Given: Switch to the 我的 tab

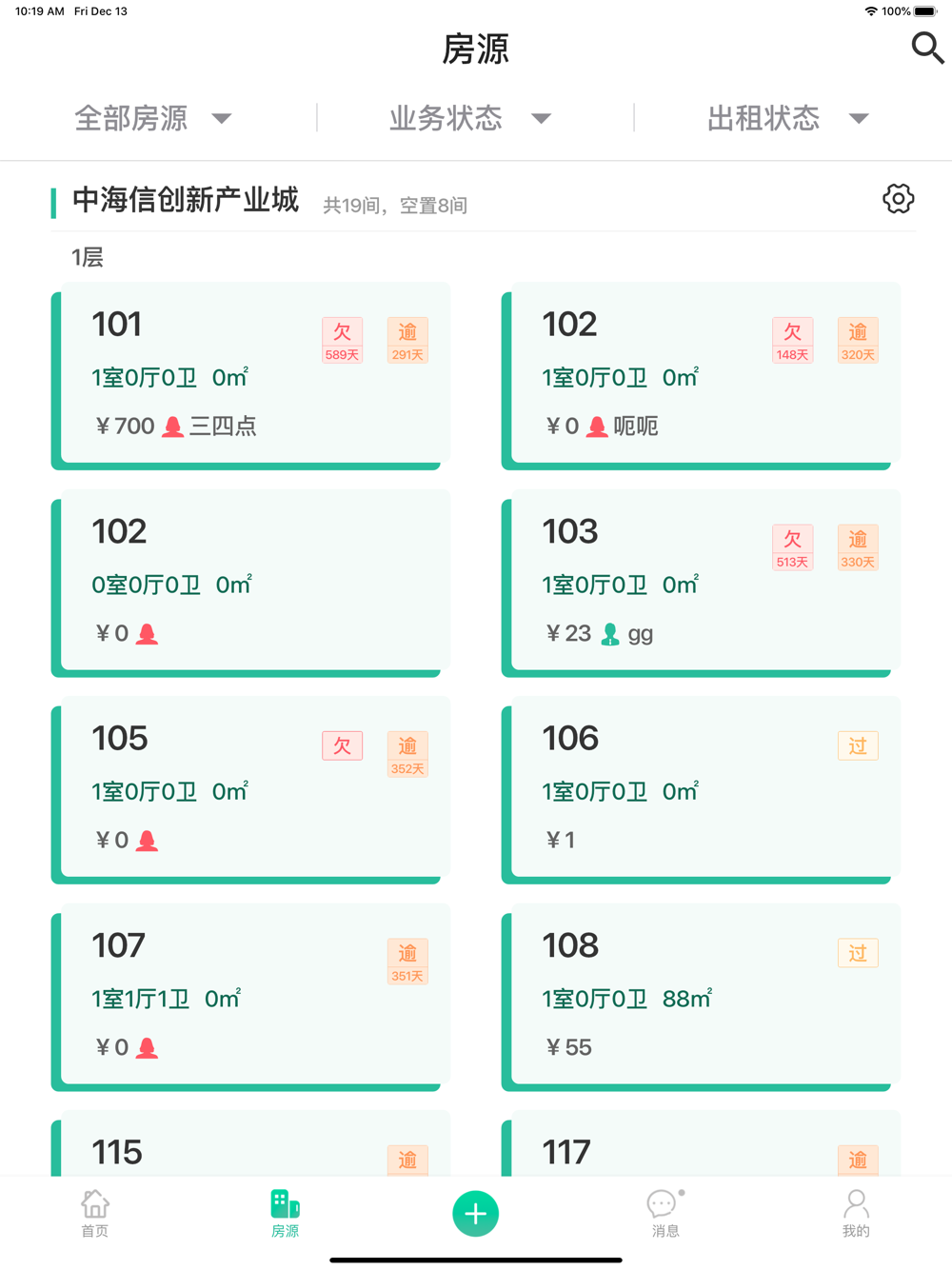Looking at the screenshot, I should (x=855, y=1214).
